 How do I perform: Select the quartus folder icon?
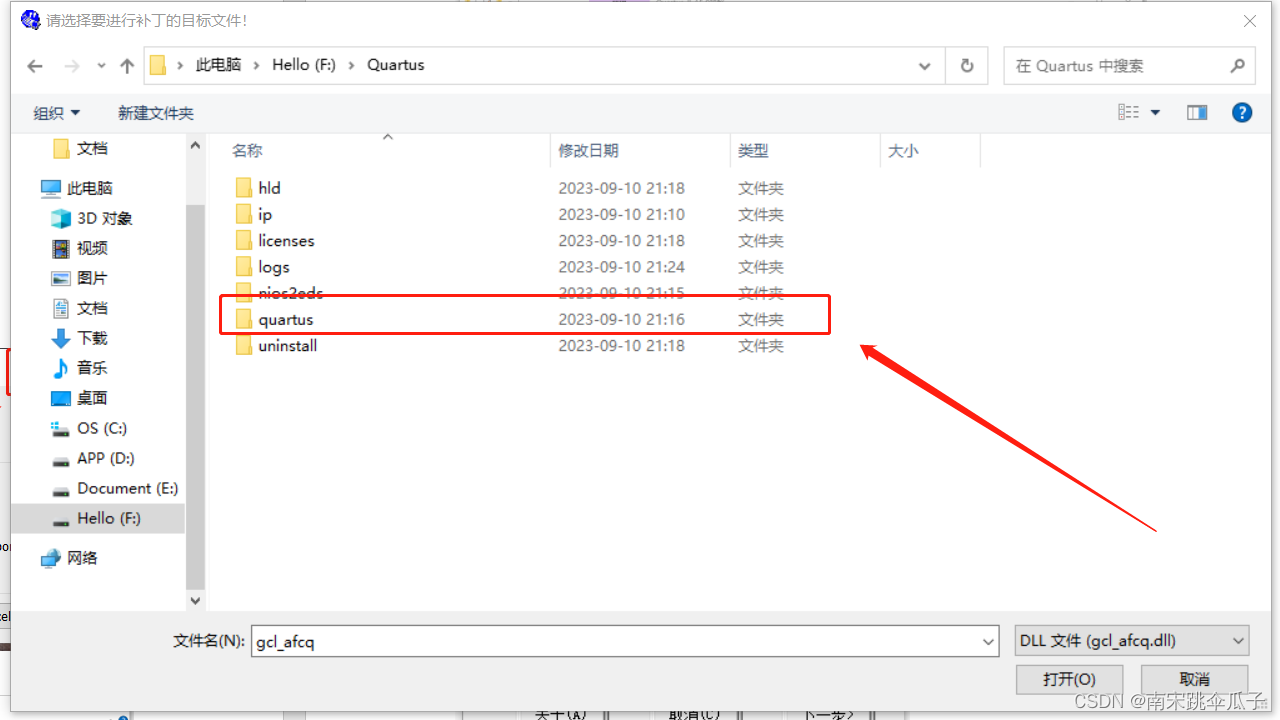[x=243, y=319]
